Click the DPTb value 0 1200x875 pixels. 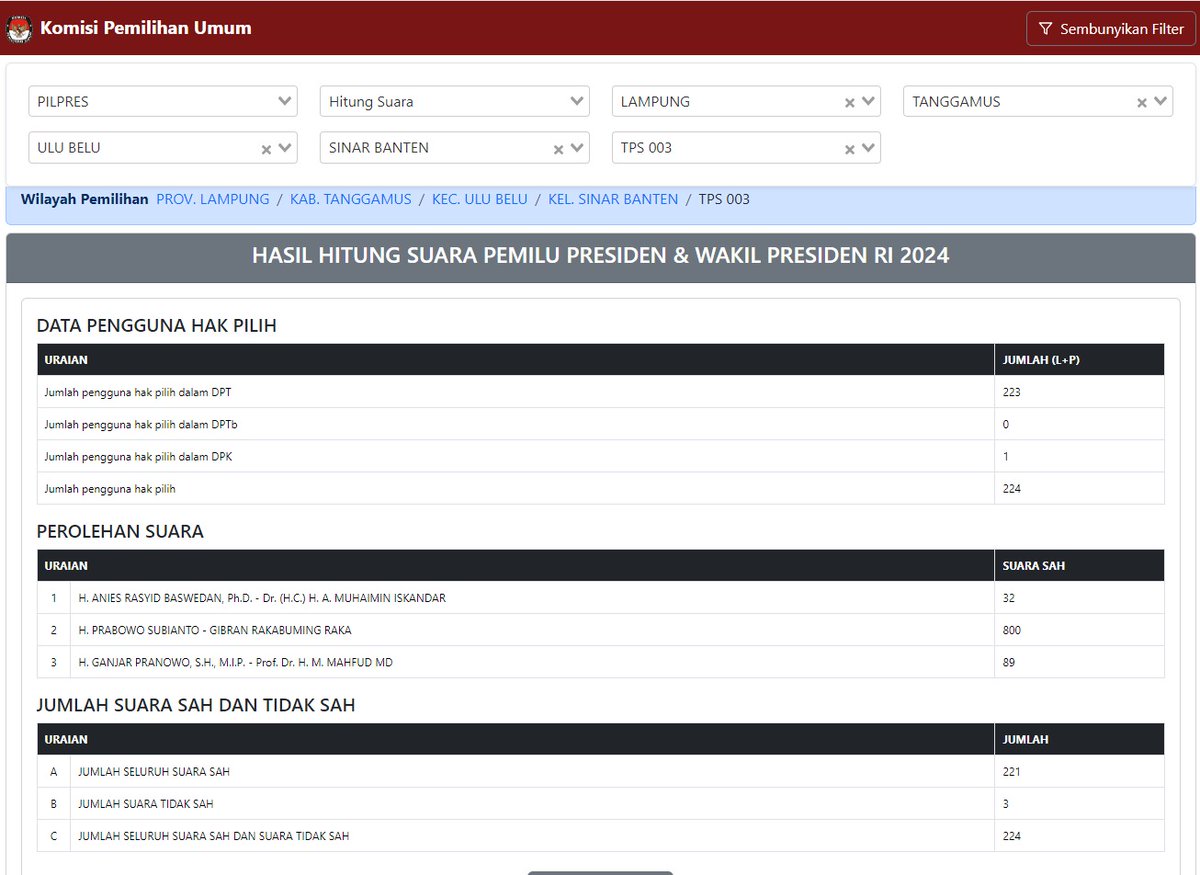click(1006, 424)
